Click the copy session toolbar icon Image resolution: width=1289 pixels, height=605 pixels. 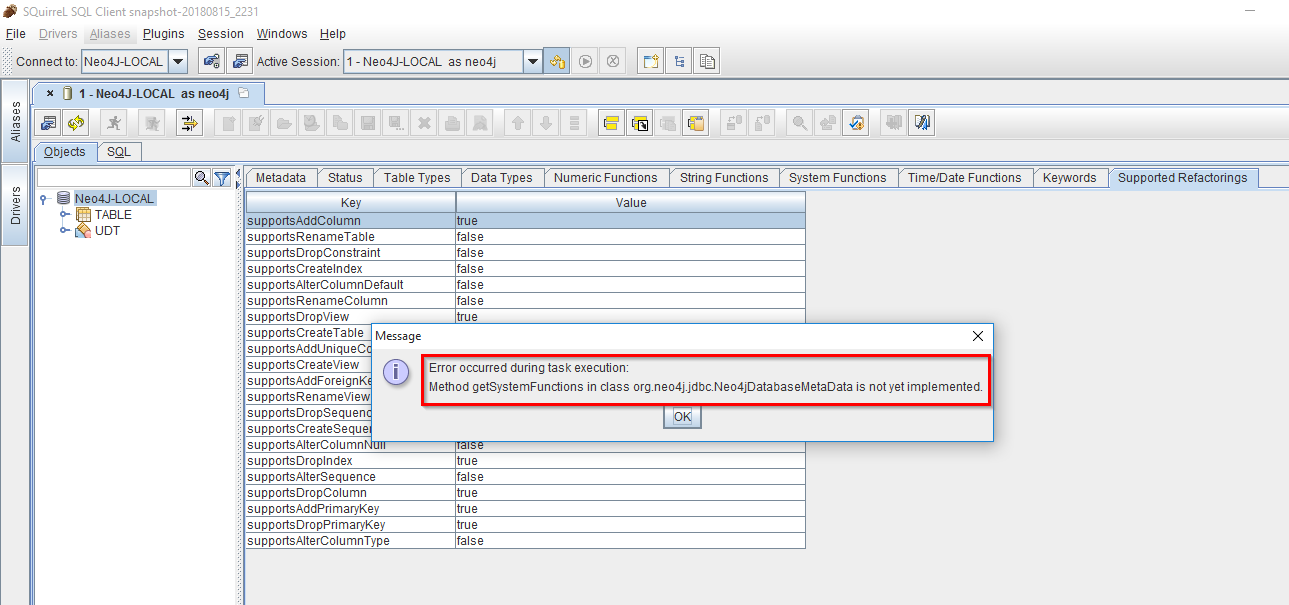pos(707,60)
